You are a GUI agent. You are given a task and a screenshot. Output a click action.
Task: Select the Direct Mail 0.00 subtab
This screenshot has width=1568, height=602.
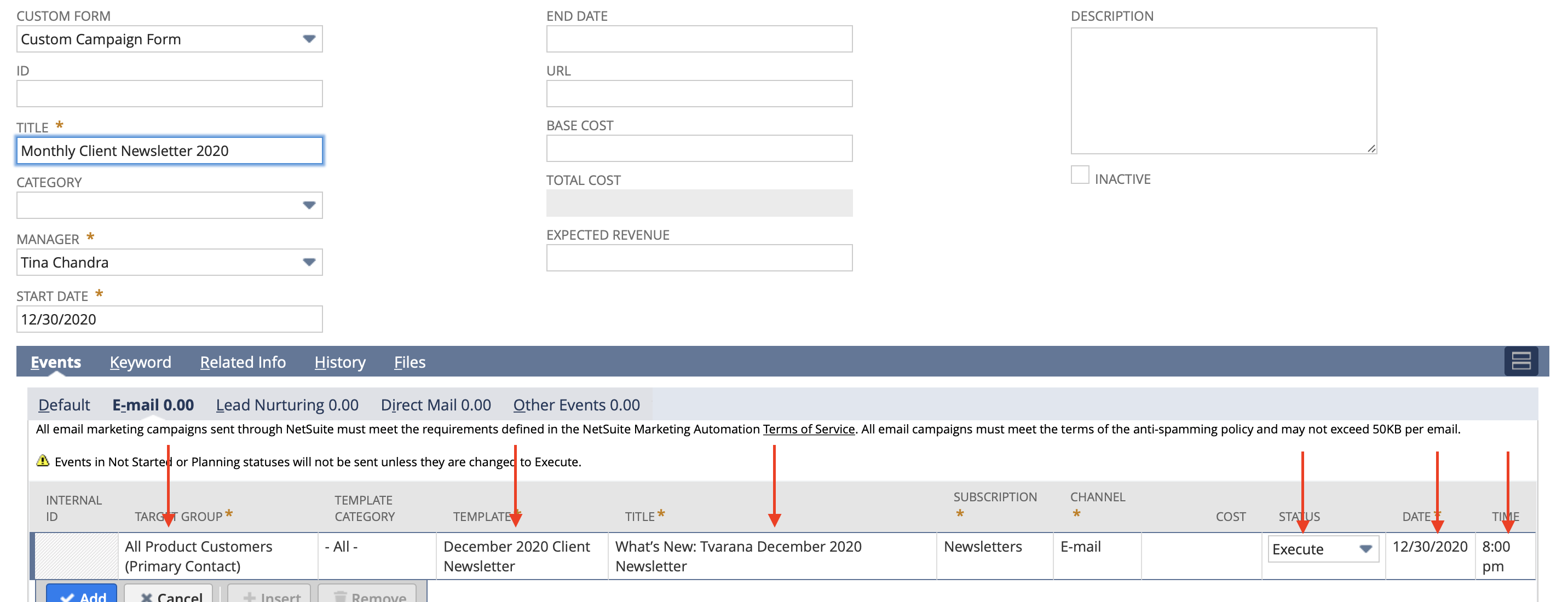pyautogui.click(x=436, y=405)
